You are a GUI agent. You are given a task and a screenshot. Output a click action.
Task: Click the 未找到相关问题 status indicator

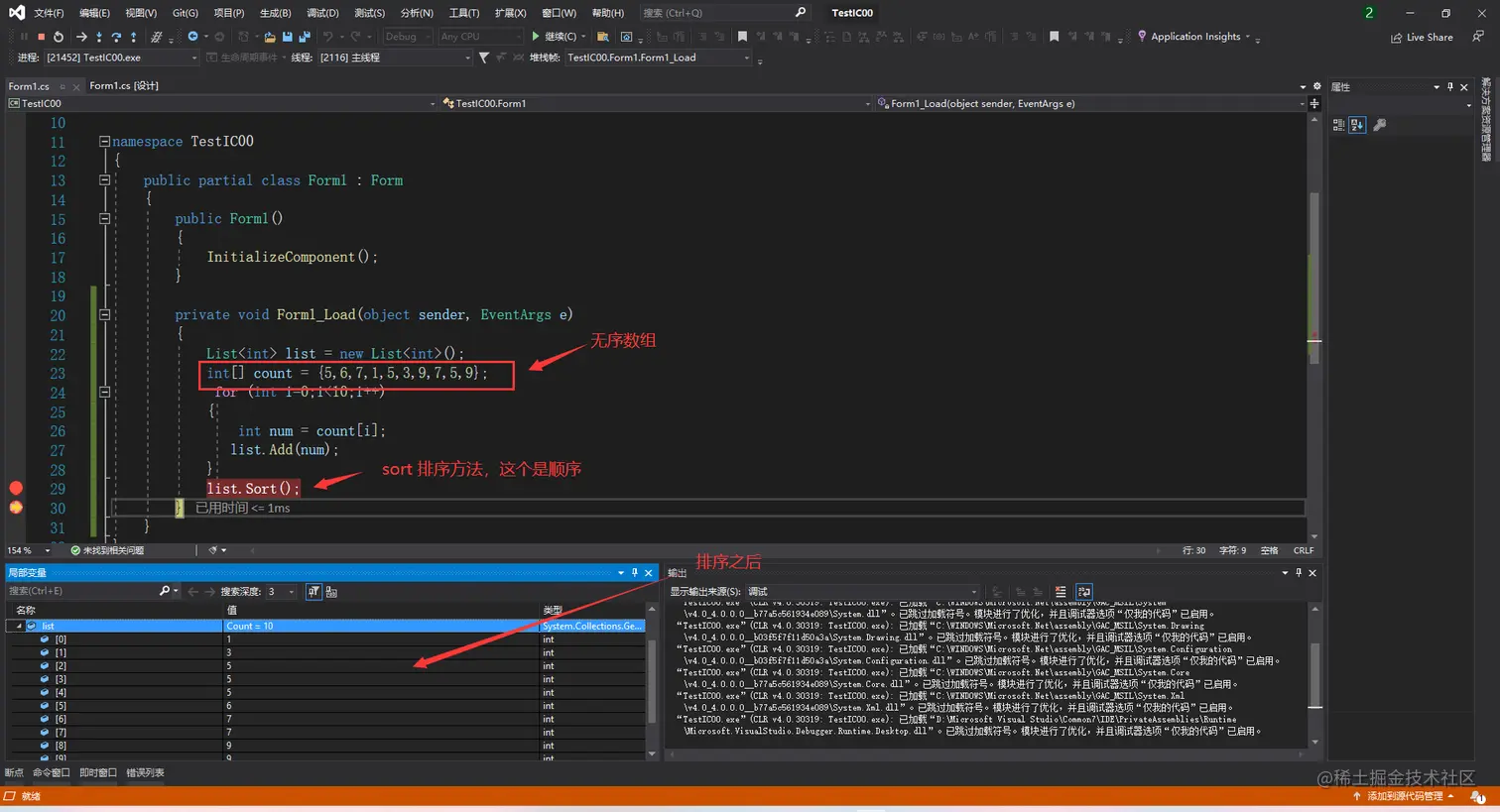click(x=107, y=550)
